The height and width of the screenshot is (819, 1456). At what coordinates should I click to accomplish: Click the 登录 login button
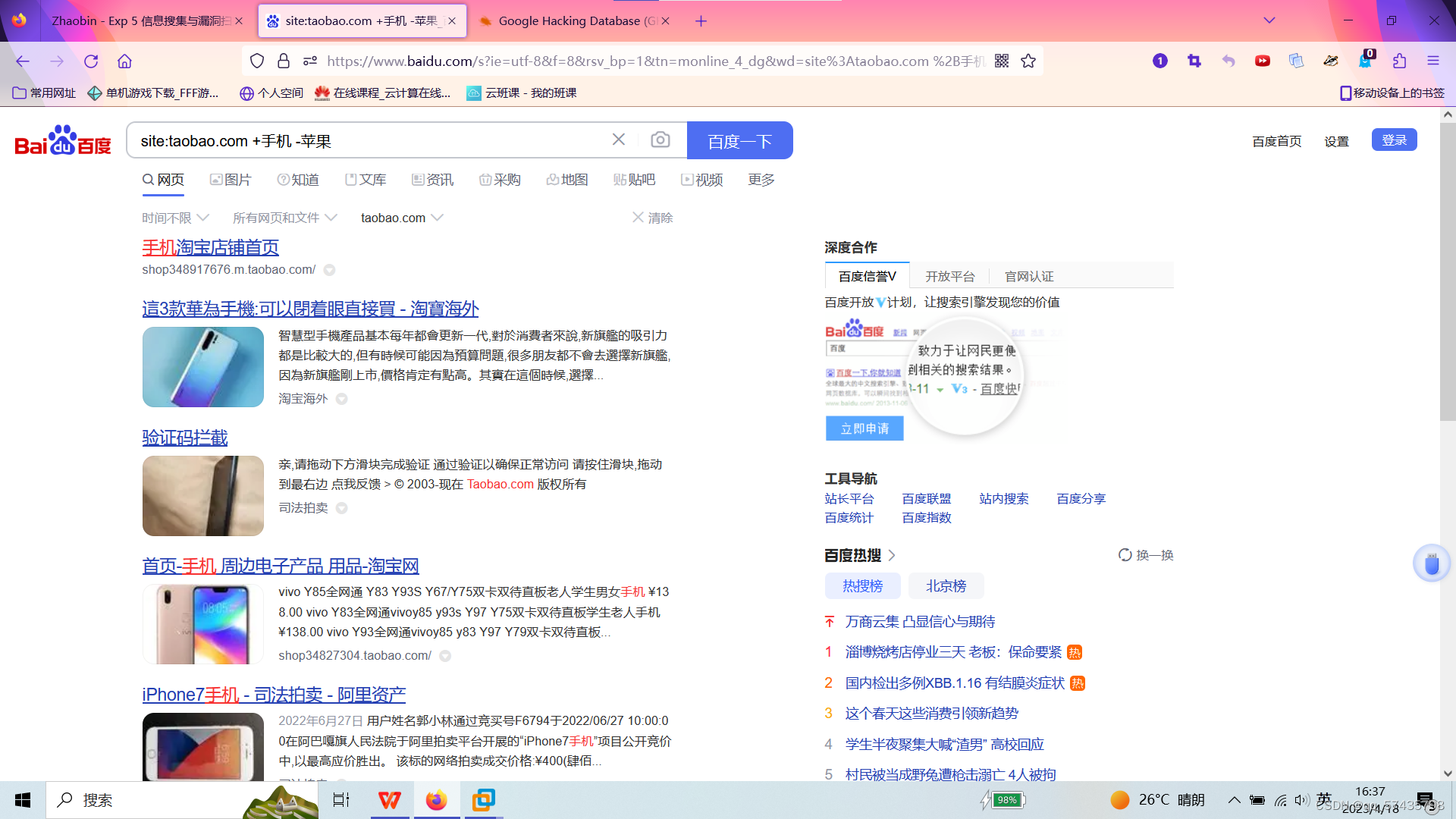[1394, 140]
